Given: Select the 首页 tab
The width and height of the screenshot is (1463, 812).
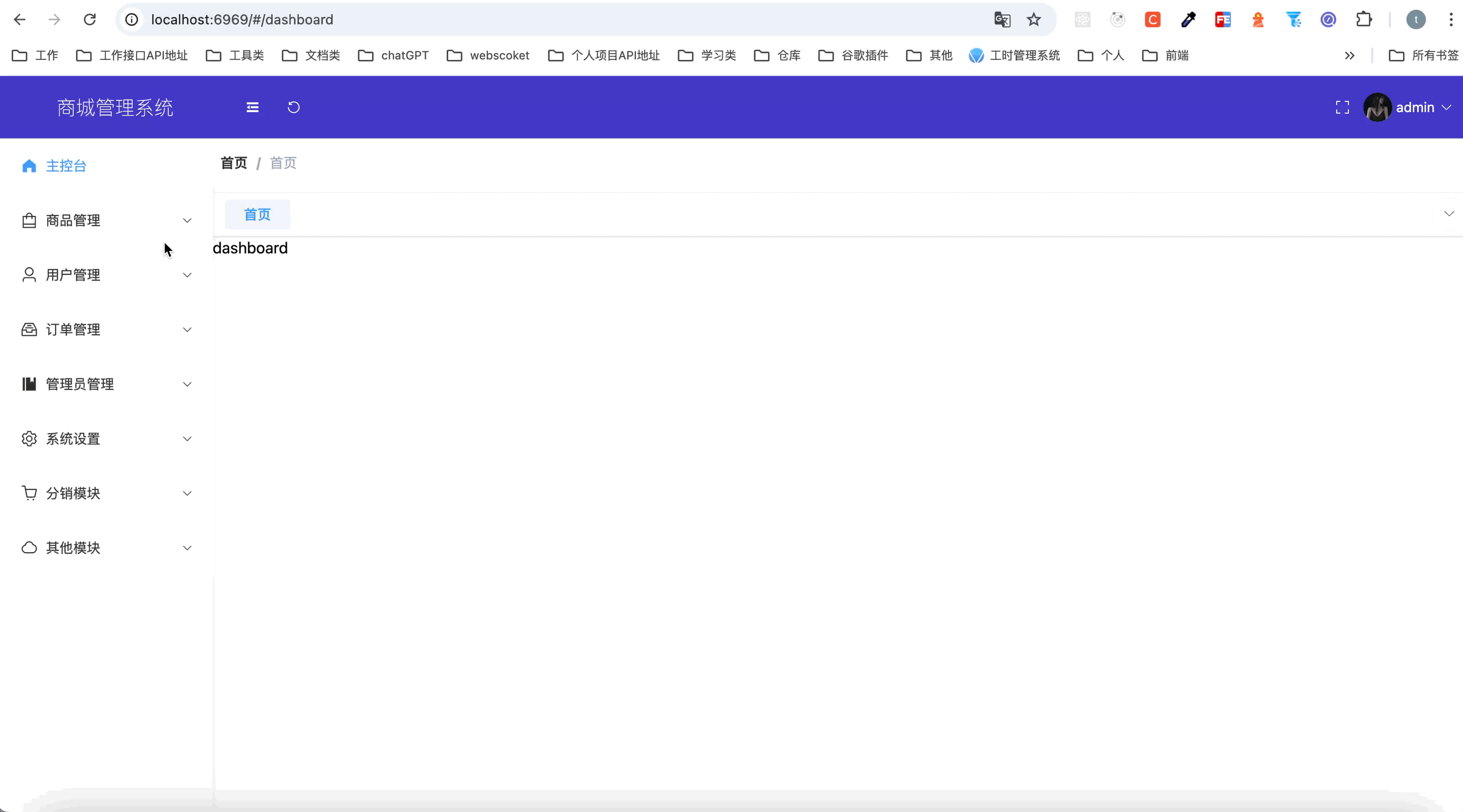Looking at the screenshot, I should [257, 214].
